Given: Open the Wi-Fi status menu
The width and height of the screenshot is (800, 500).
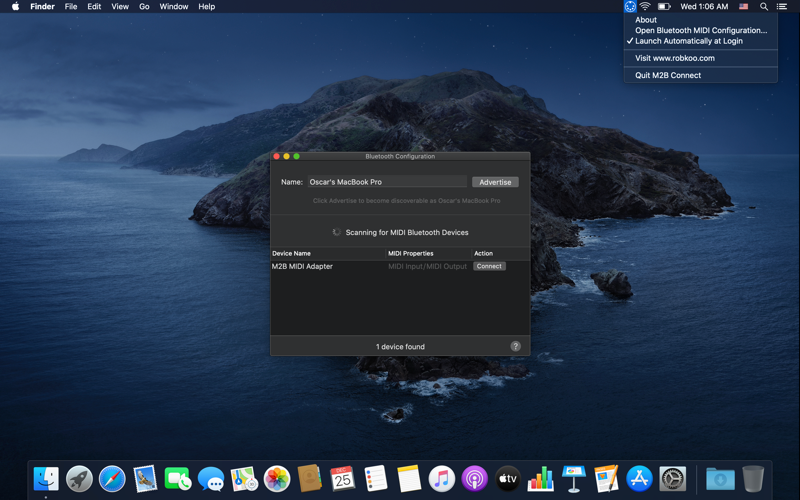Looking at the screenshot, I should 646,6.
